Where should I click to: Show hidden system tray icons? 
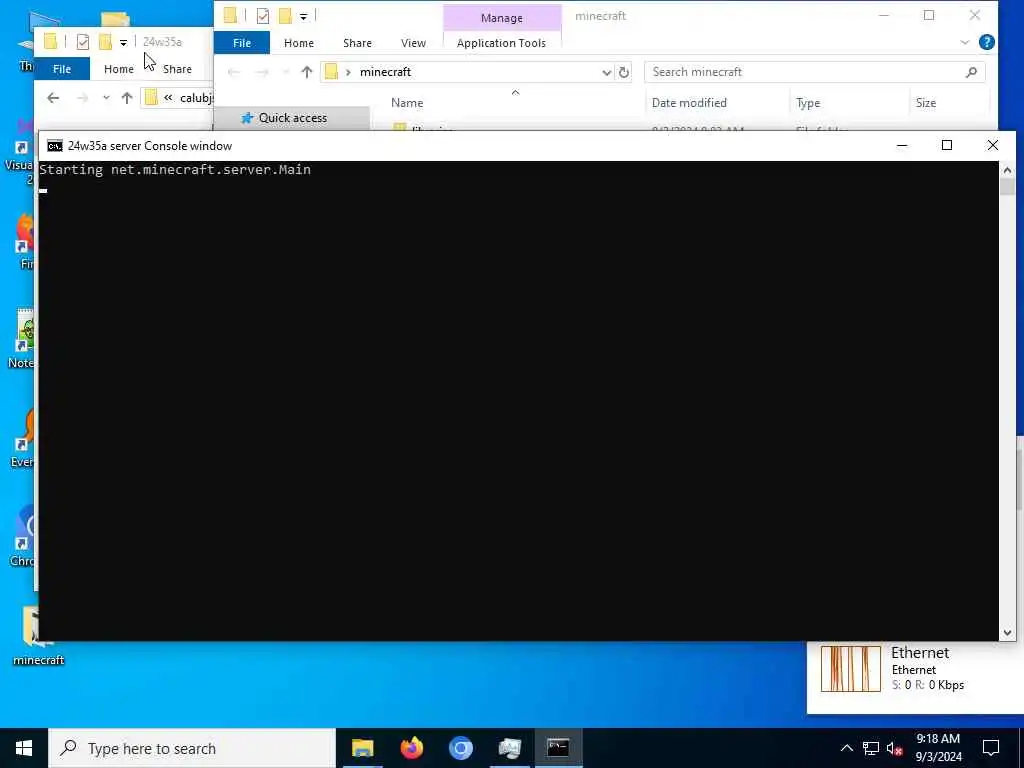[846, 748]
